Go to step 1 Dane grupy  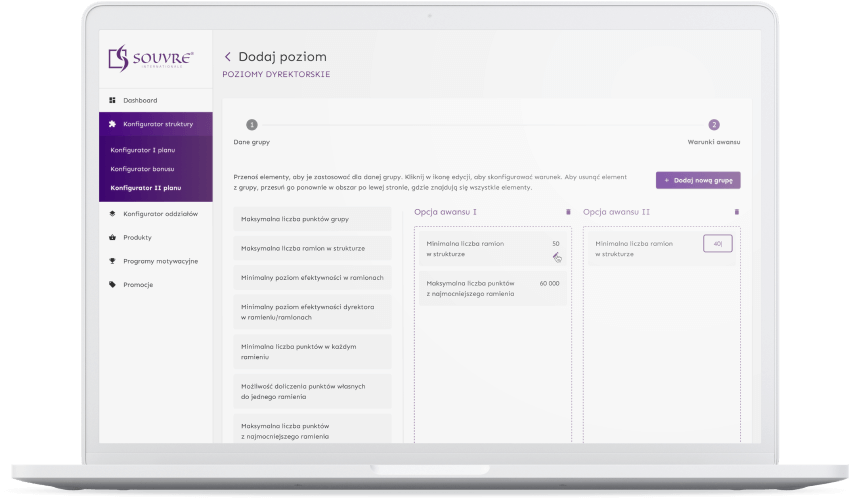click(x=252, y=125)
